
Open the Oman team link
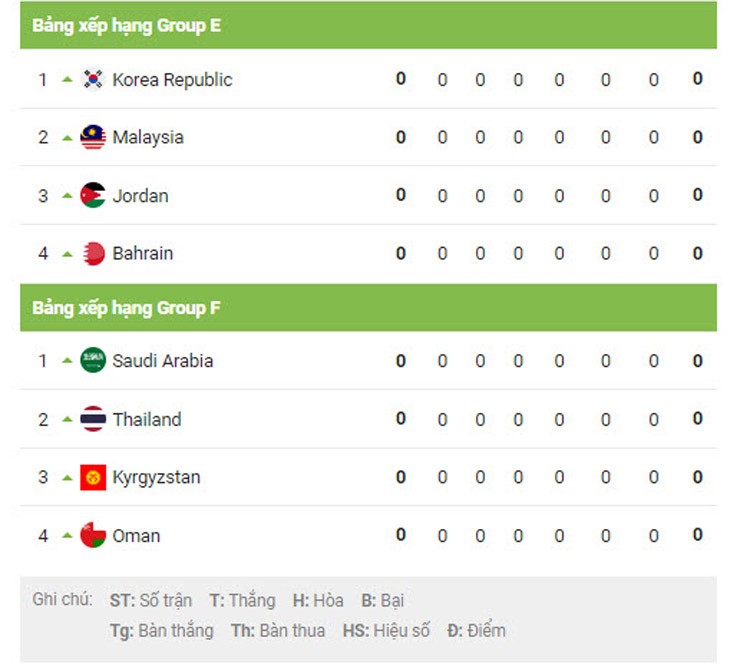[136, 536]
